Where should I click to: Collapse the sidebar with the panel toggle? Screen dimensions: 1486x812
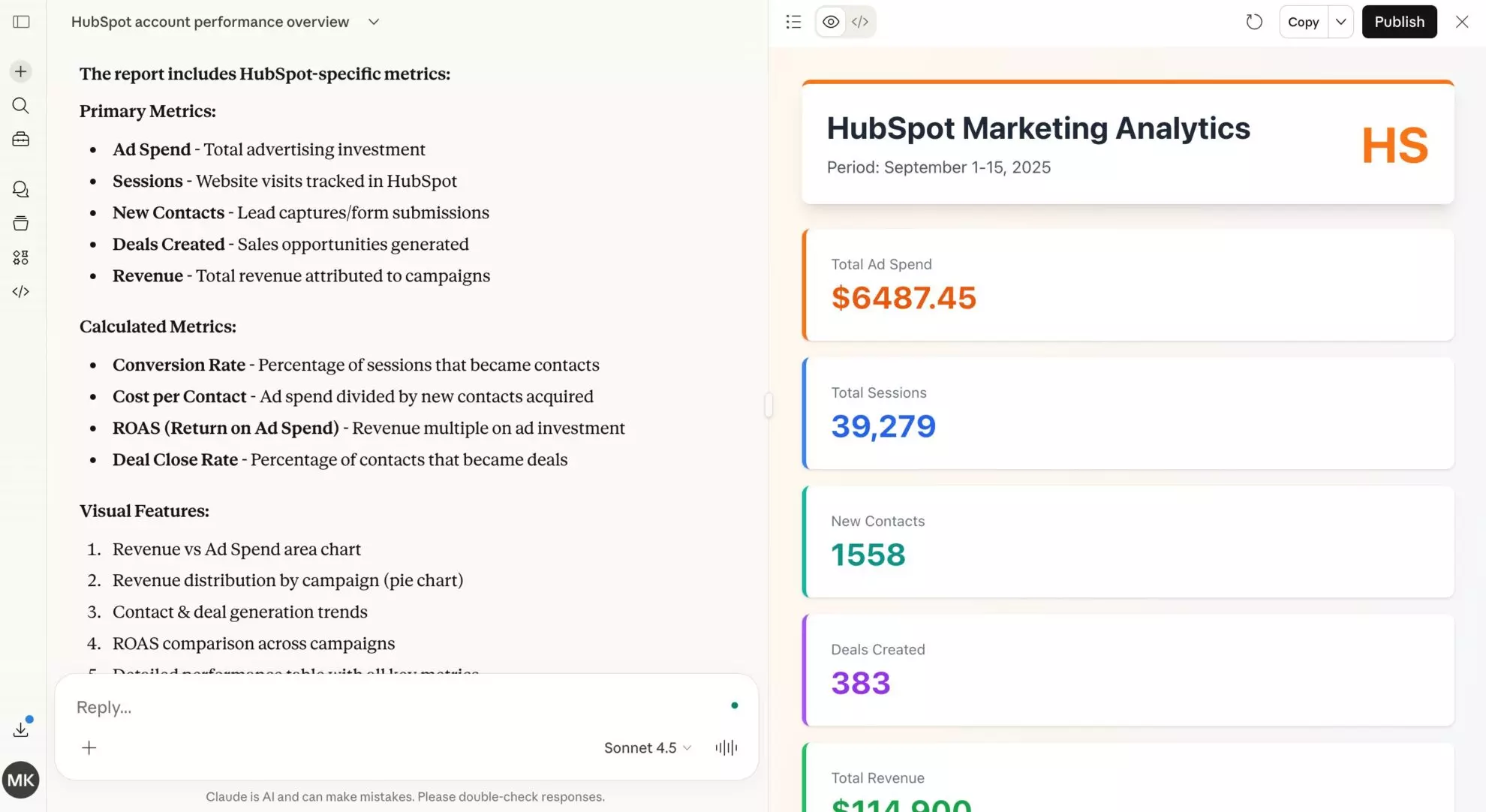pos(20,22)
